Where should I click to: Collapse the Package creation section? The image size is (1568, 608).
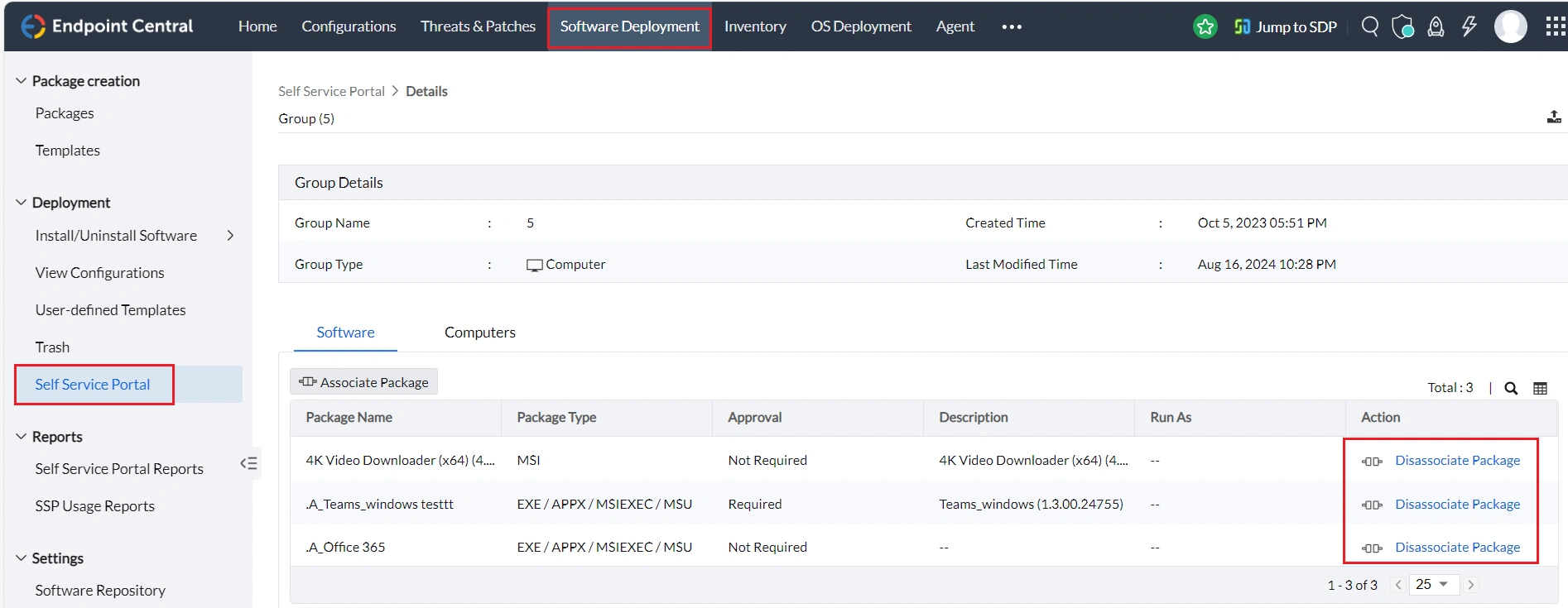point(22,80)
